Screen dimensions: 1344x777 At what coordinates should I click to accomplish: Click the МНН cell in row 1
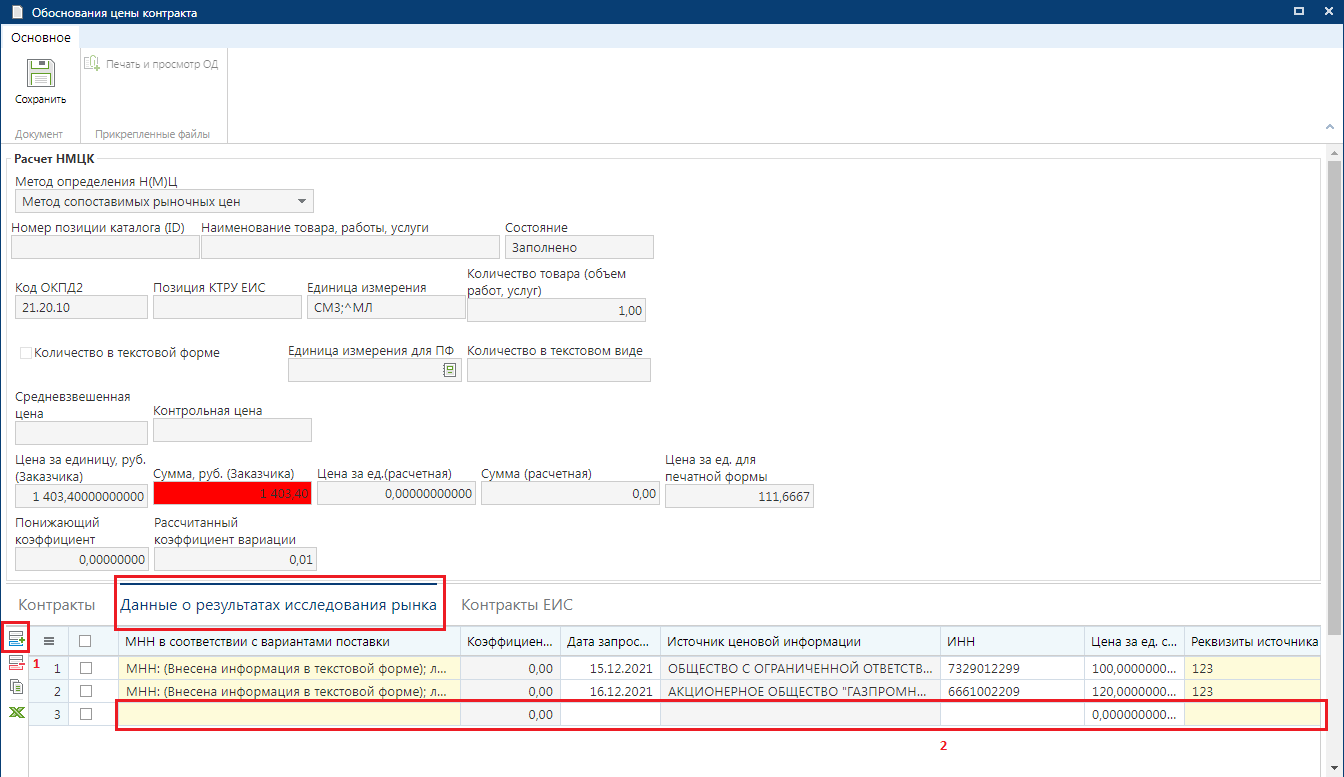coord(289,667)
